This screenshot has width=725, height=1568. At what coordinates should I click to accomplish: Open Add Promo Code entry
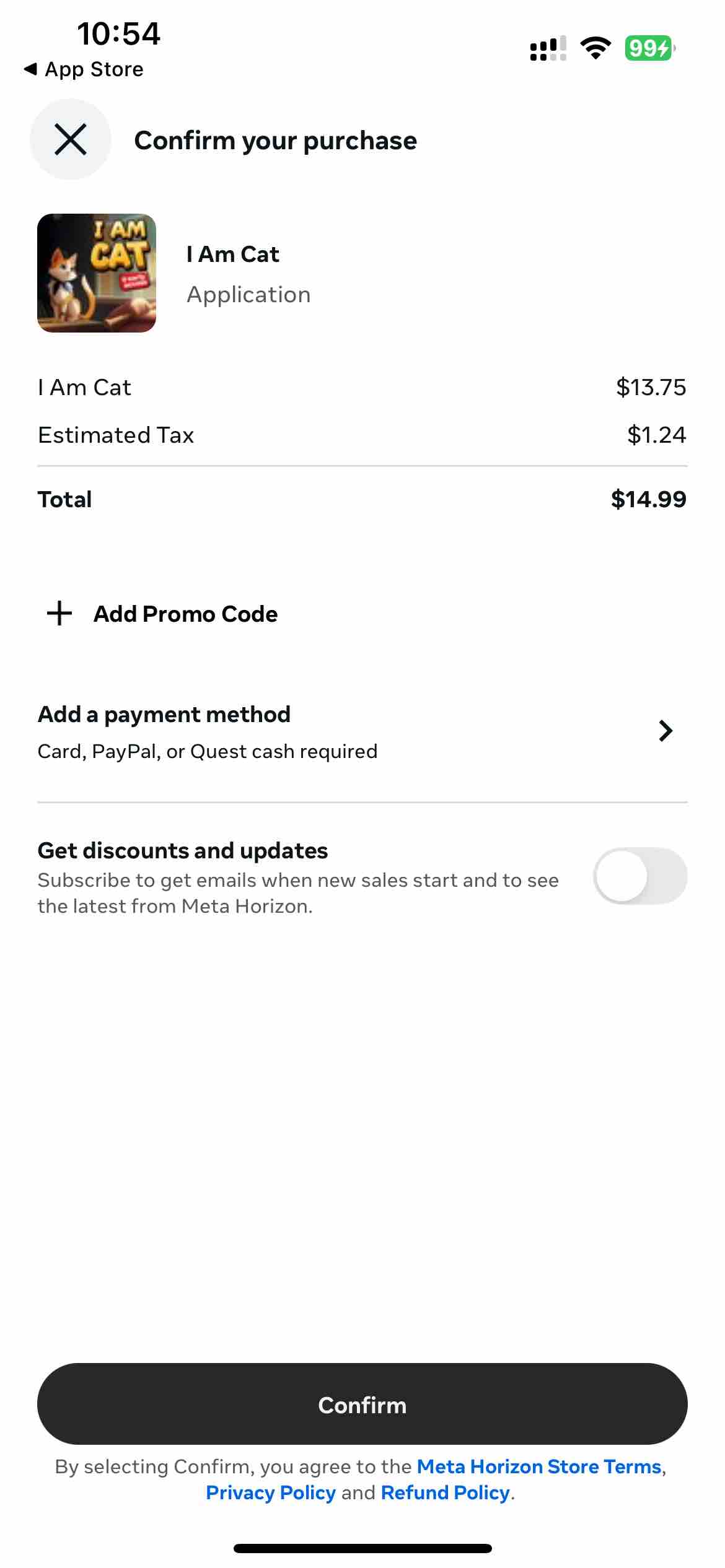185,614
